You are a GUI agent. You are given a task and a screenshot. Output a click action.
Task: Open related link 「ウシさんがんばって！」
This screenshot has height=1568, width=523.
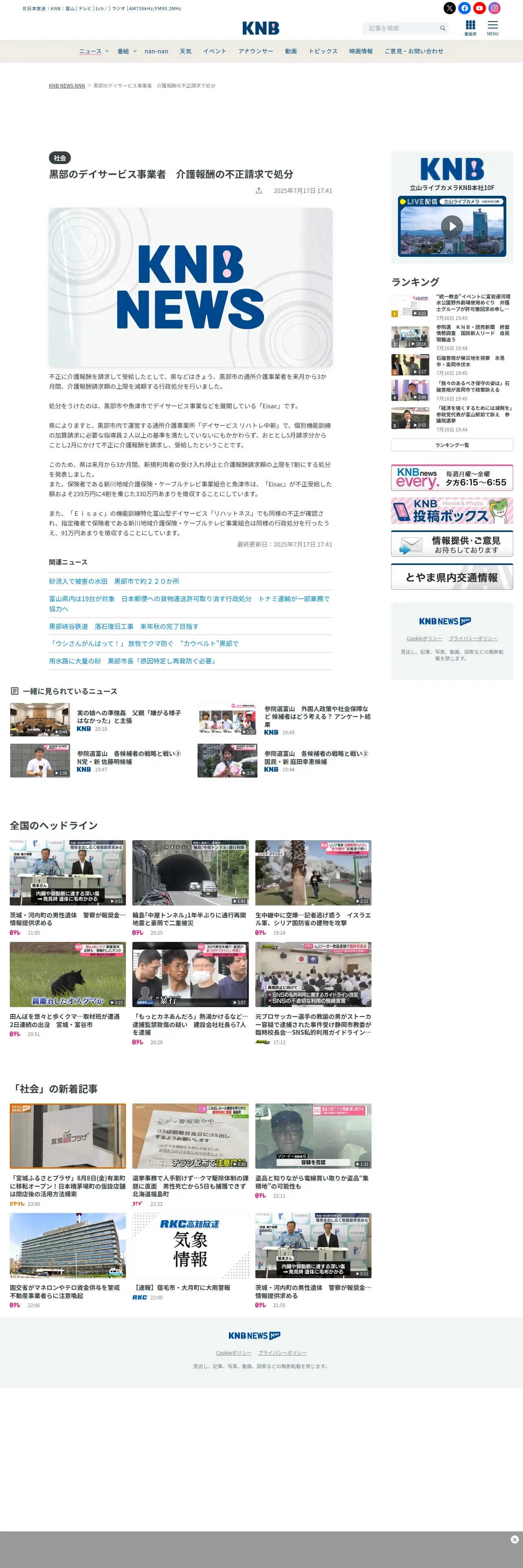(x=144, y=644)
